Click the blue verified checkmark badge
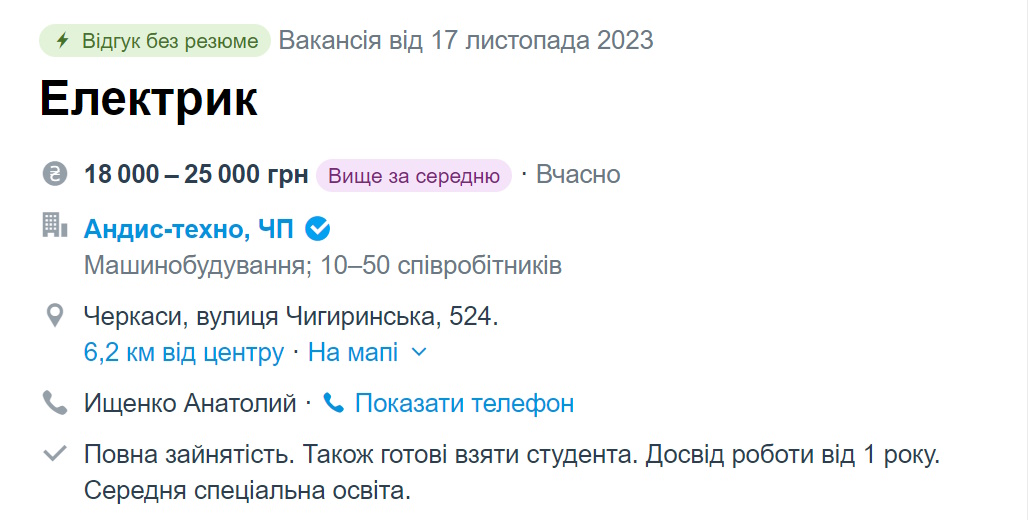Viewport: 1028px width, 520px height. 317,229
